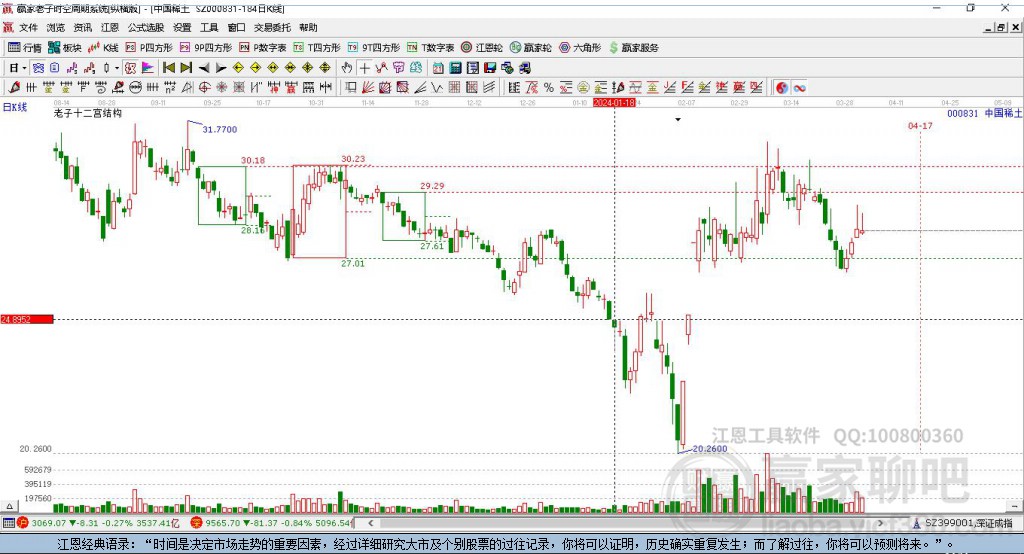Click the black right arrow icon
Screen dimensions: 1024x554
click(221, 68)
